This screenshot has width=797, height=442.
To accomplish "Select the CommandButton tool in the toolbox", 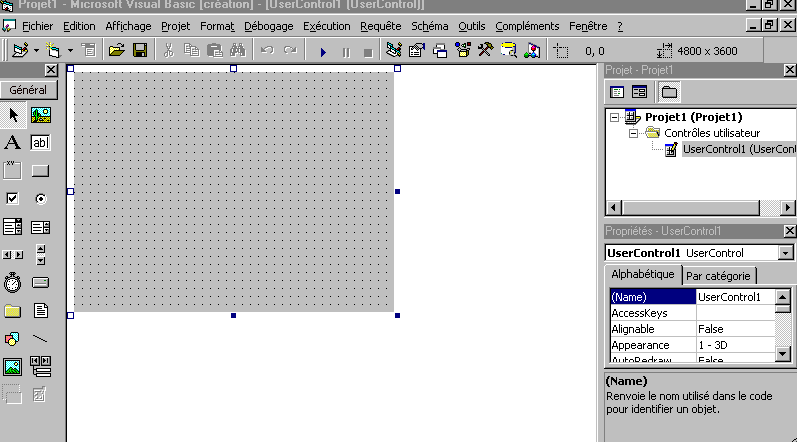I will (x=40, y=170).
